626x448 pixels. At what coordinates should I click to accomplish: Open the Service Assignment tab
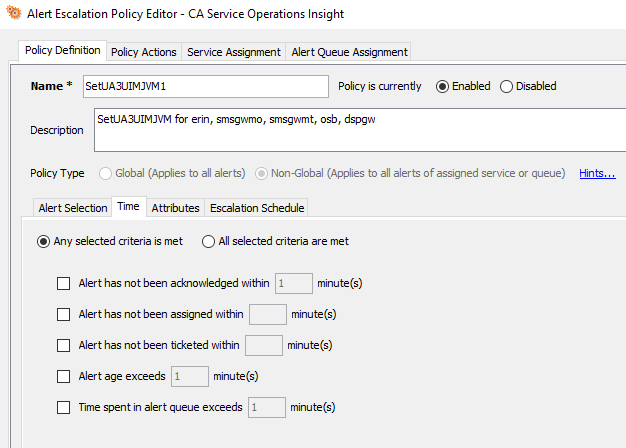(234, 52)
